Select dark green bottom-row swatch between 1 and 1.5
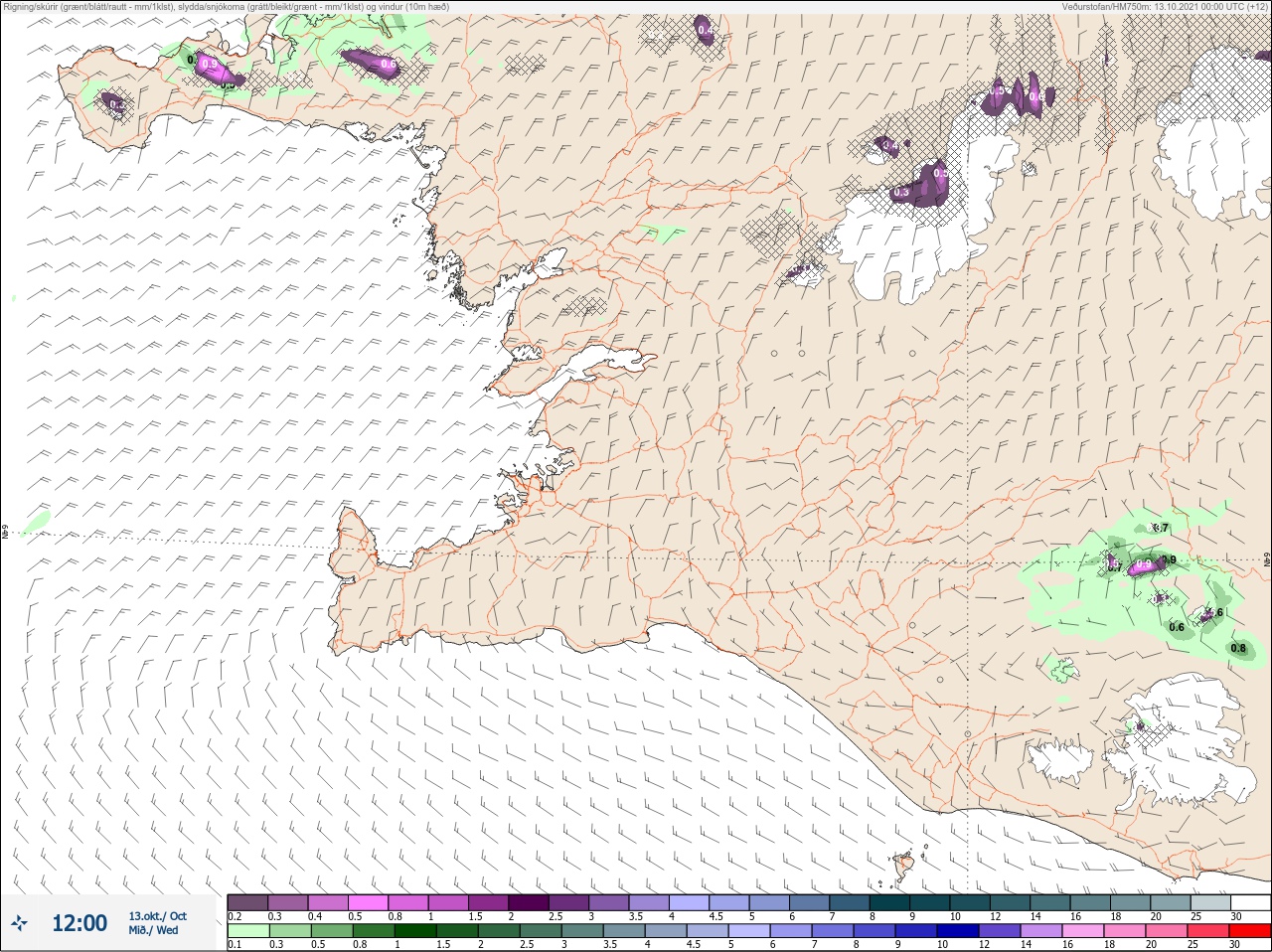The image size is (1272, 952). coord(413,931)
